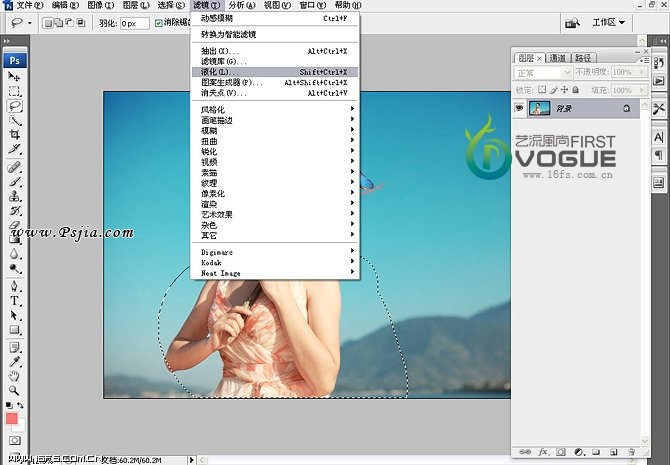
Task: Switch to the 通道 channels tab
Action: [x=557, y=58]
